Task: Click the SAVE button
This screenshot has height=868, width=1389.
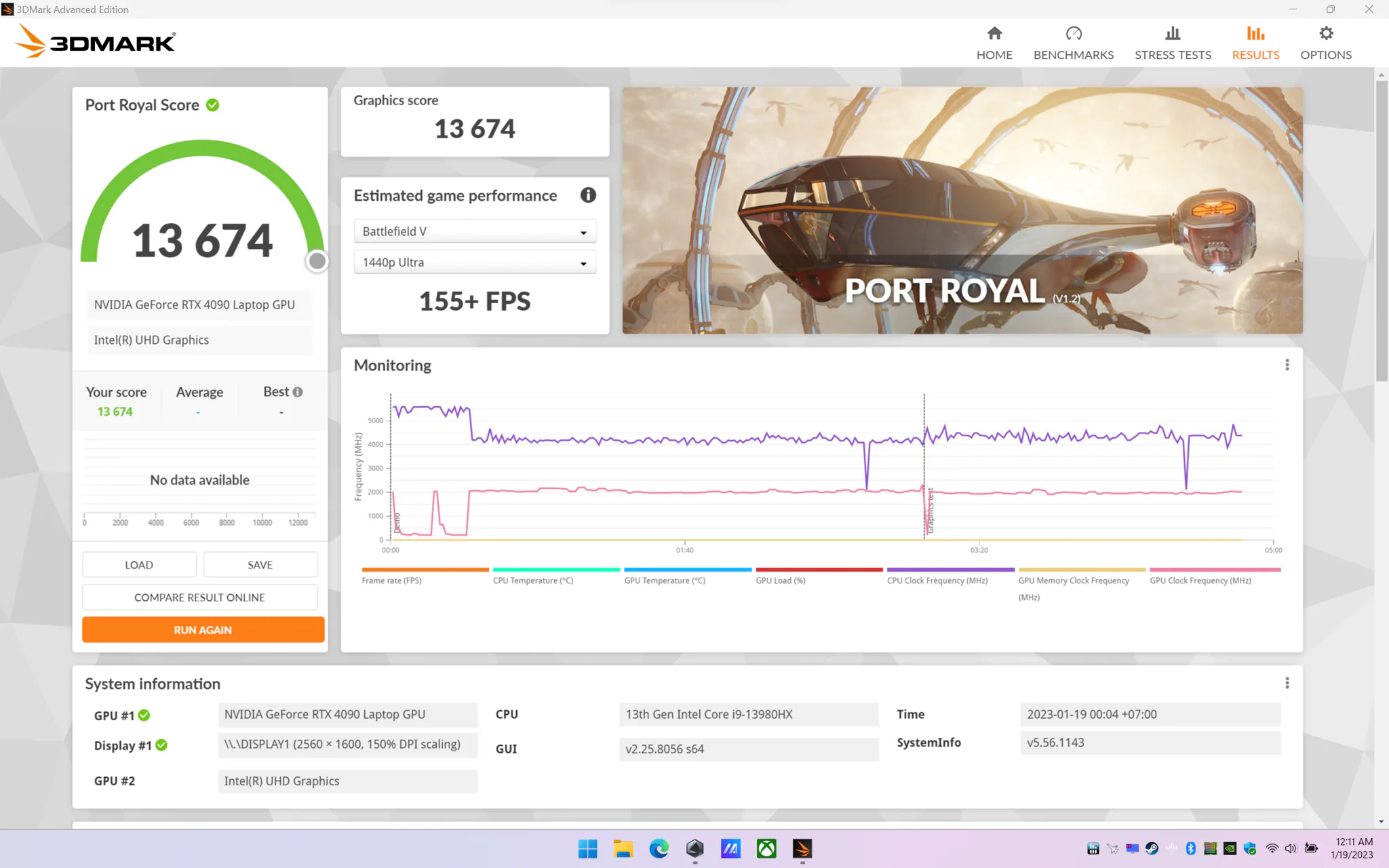Action: [260, 565]
